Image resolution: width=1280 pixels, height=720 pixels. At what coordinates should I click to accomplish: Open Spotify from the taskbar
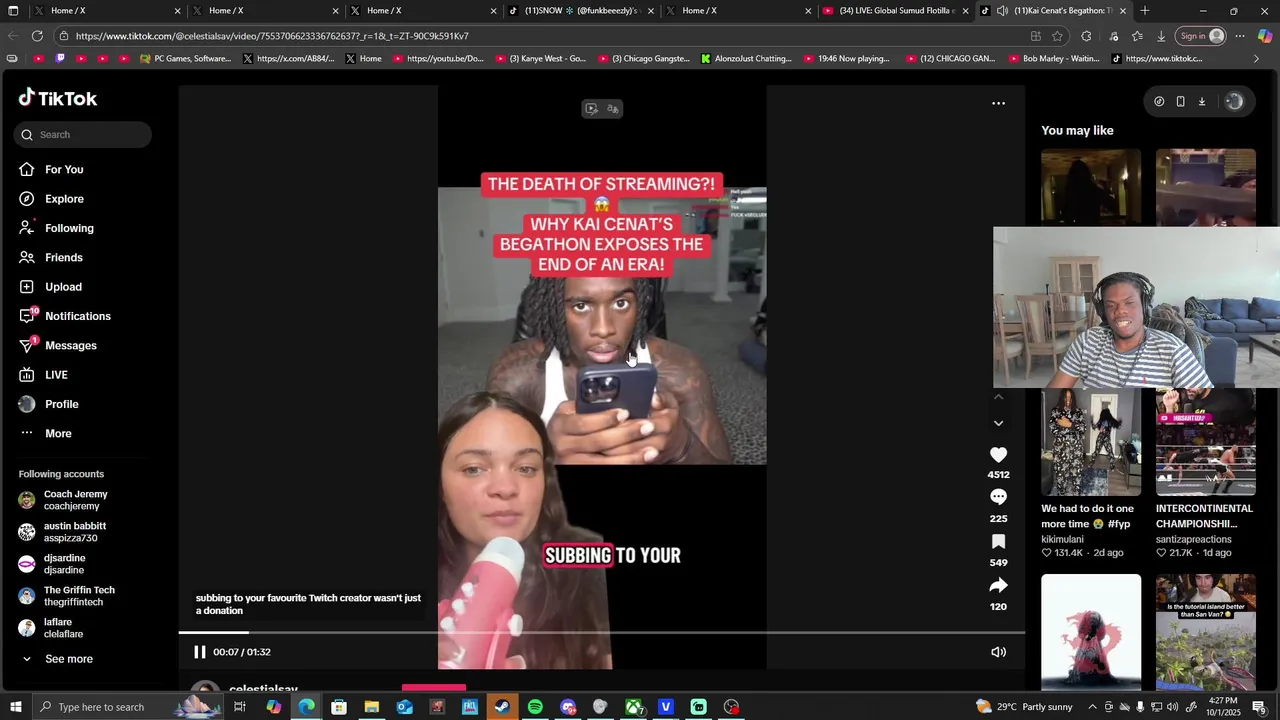click(535, 707)
